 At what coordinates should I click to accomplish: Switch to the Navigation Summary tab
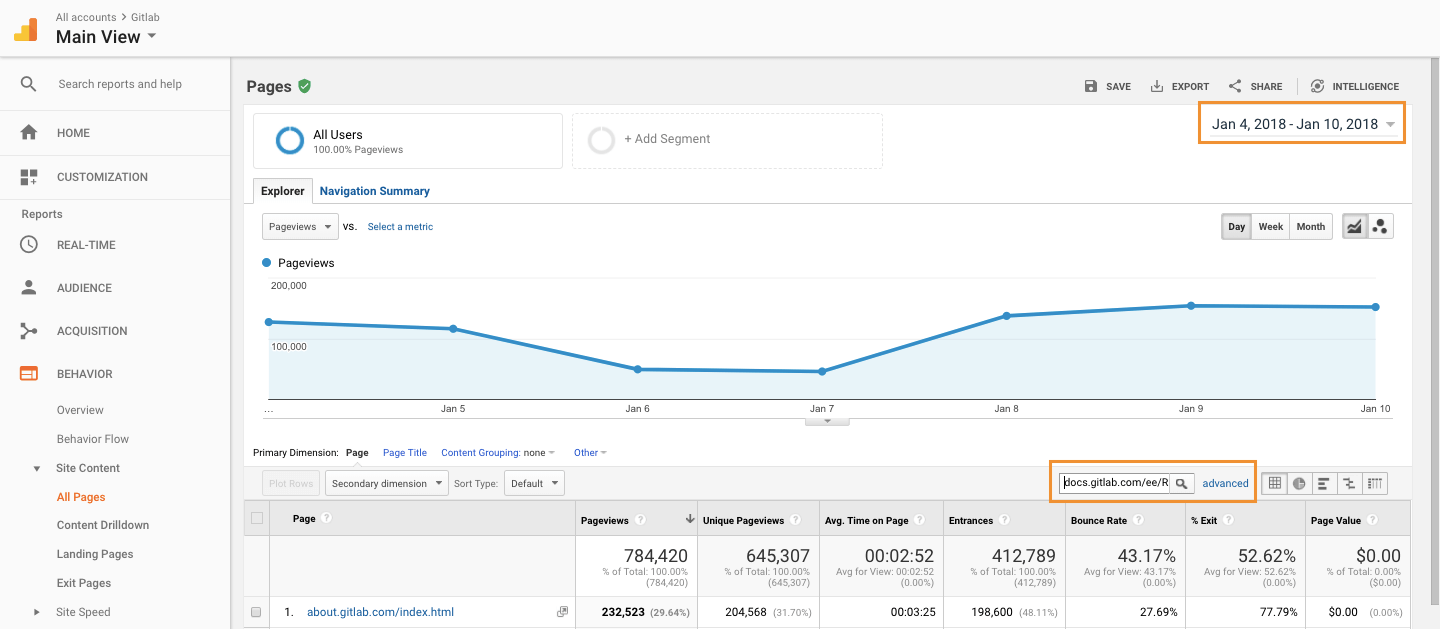coord(374,190)
